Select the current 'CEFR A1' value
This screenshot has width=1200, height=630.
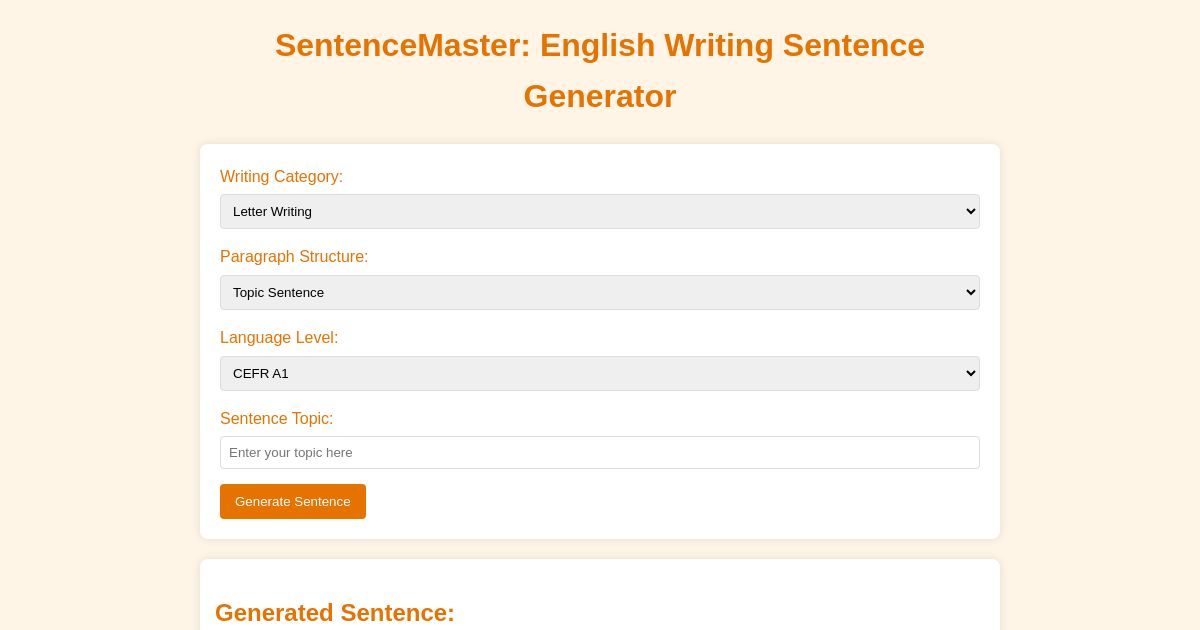click(x=260, y=373)
